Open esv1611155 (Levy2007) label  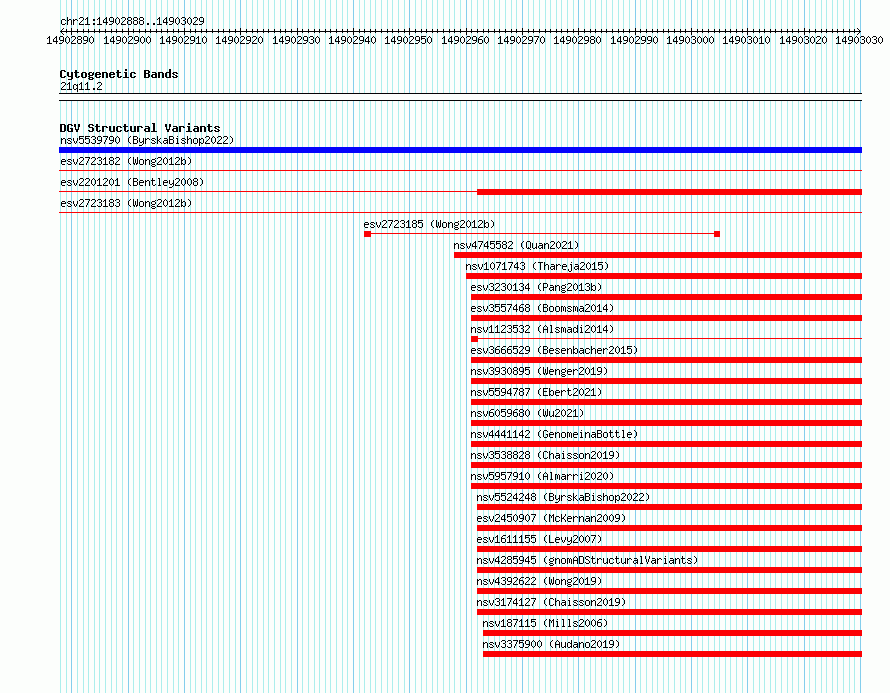coord(539,539)
